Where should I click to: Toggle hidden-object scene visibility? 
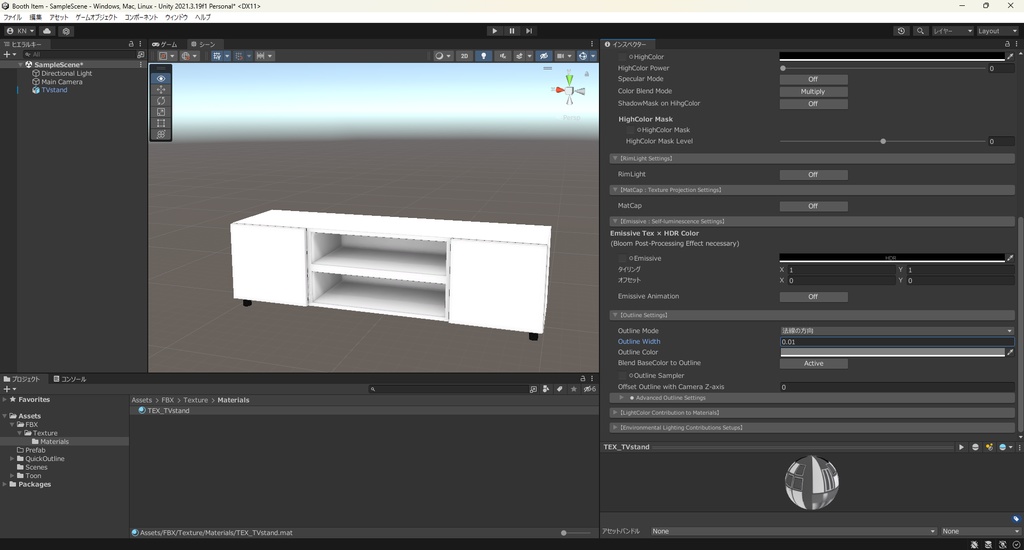[x=543, y=56]
